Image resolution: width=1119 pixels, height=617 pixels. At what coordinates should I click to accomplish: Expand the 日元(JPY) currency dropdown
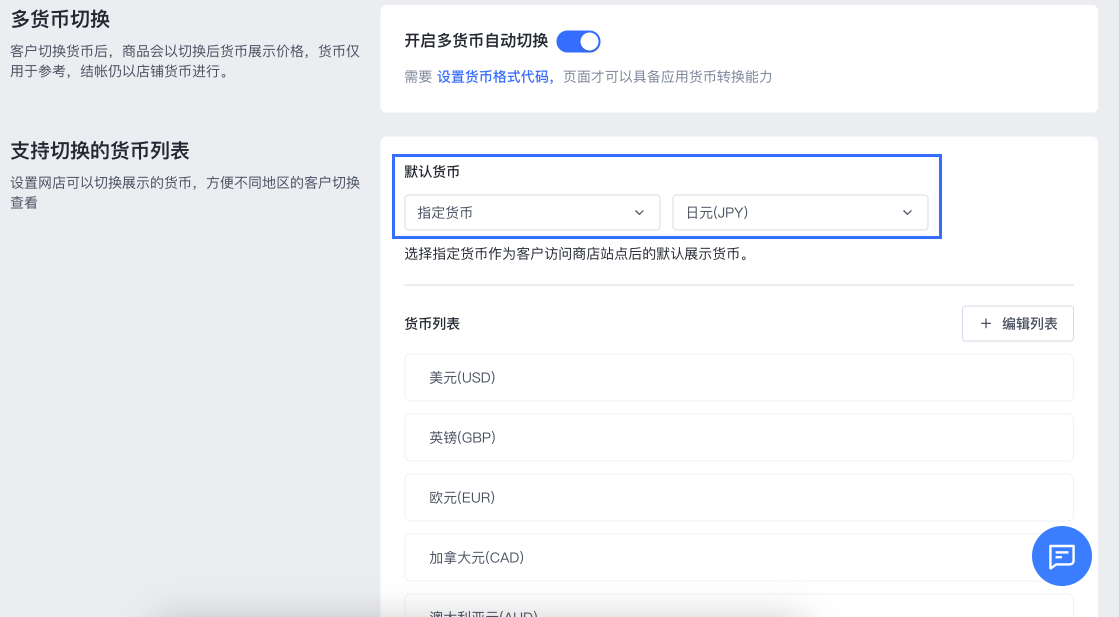pos(799,213)
